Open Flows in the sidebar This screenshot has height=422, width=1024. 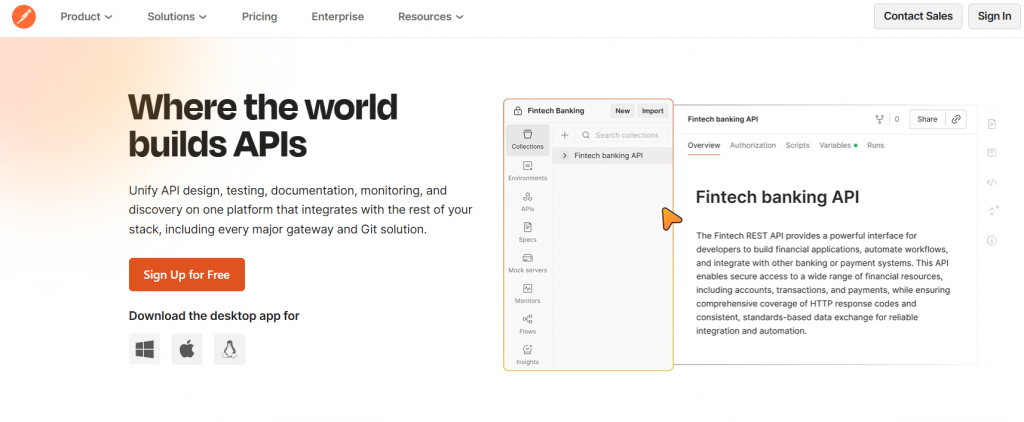pyautogui.click(x=528, y=325)
